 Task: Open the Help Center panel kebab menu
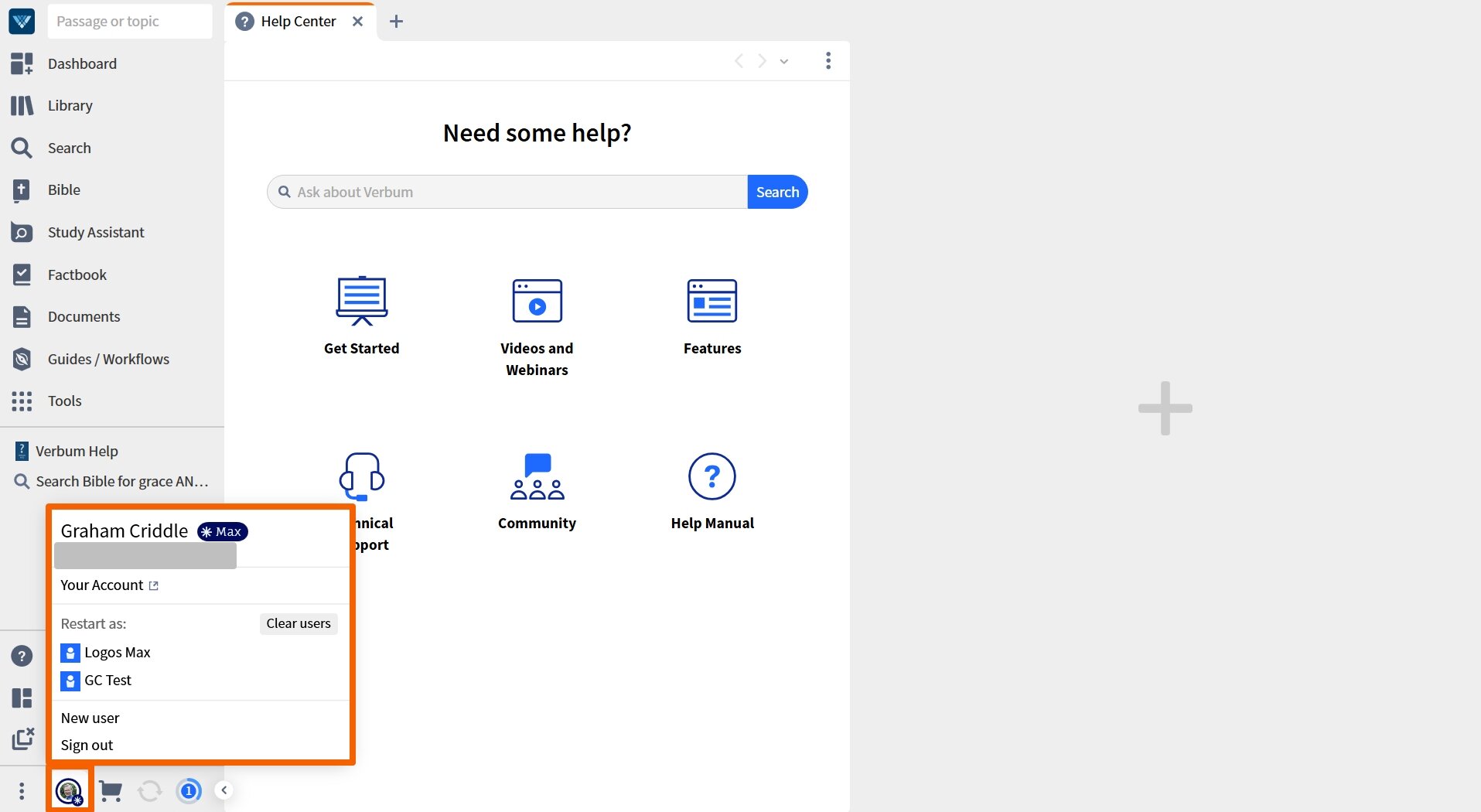coord(828,60)
